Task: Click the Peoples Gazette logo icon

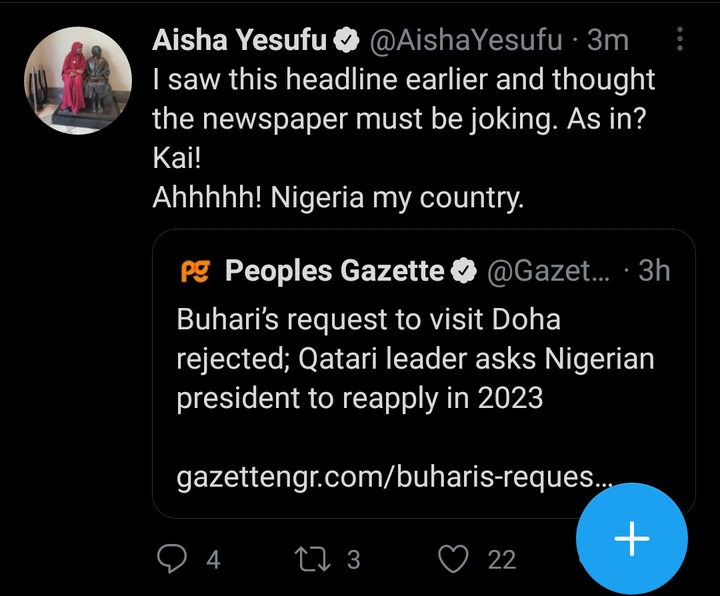Action: coord(194,270)
